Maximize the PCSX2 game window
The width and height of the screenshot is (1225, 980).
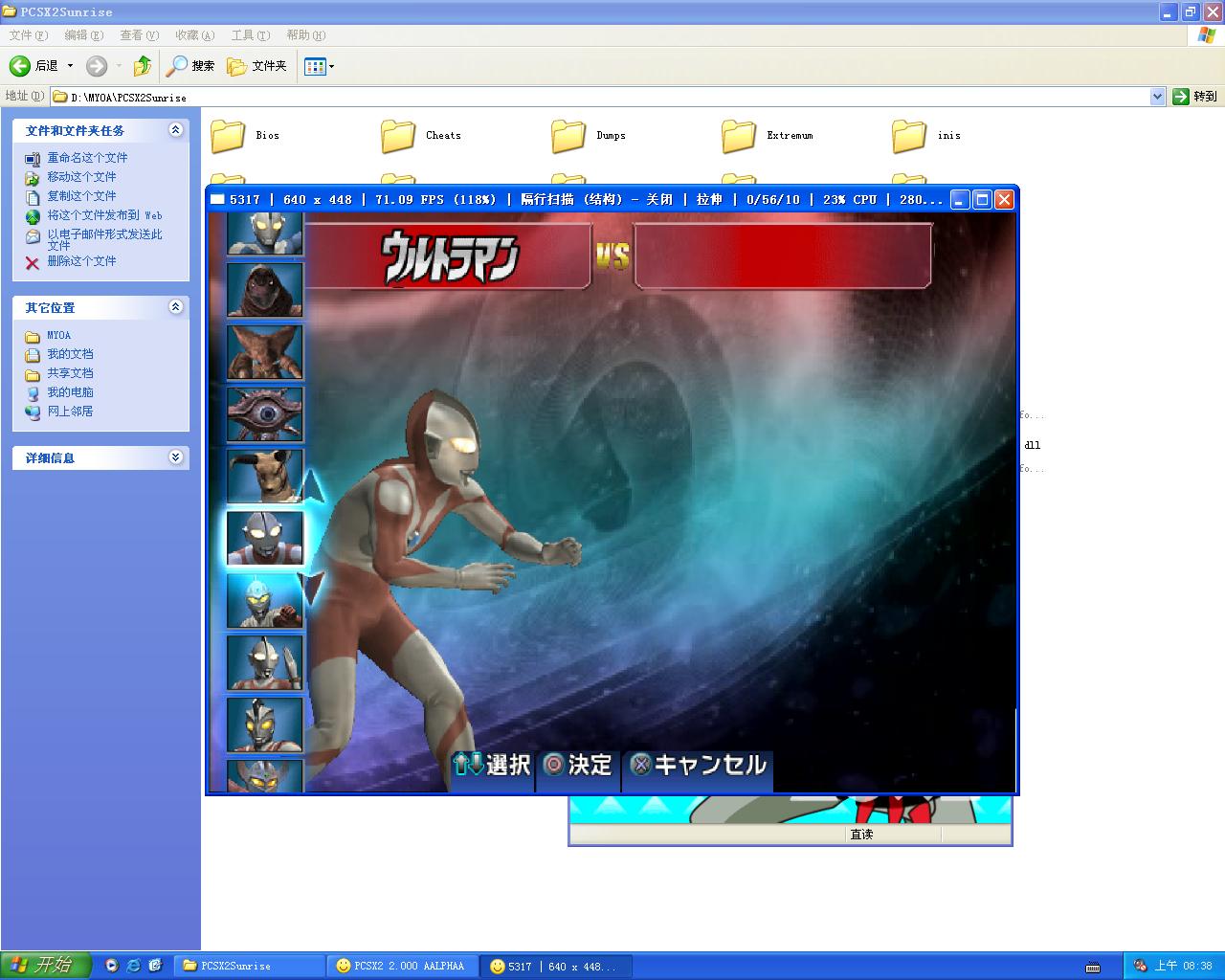(982, 199)
